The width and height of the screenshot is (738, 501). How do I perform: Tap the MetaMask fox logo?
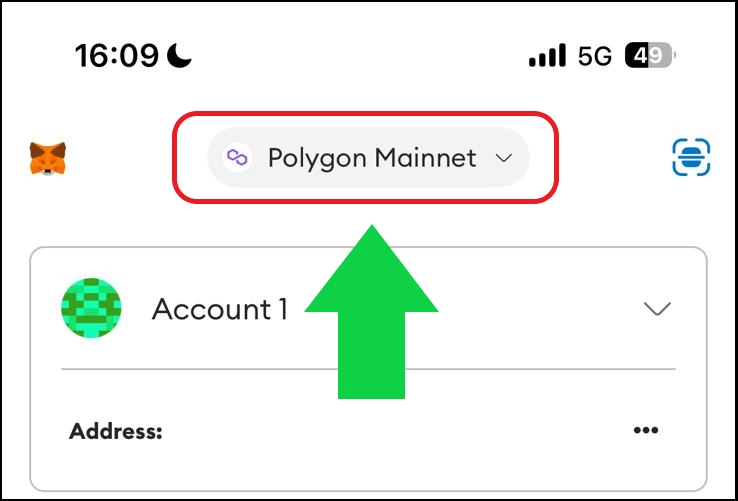[48, 158]
